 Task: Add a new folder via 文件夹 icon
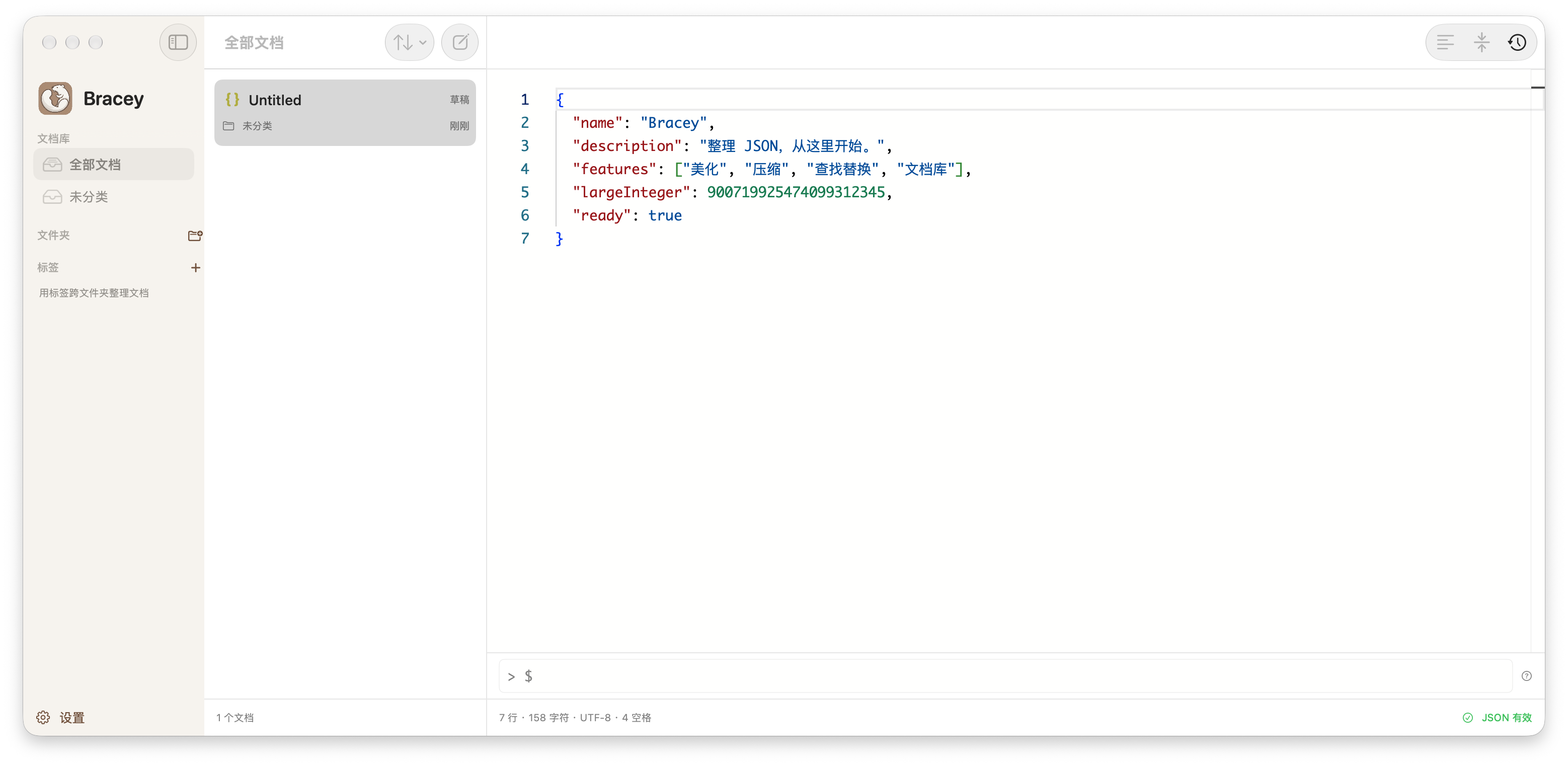point(195,236)
